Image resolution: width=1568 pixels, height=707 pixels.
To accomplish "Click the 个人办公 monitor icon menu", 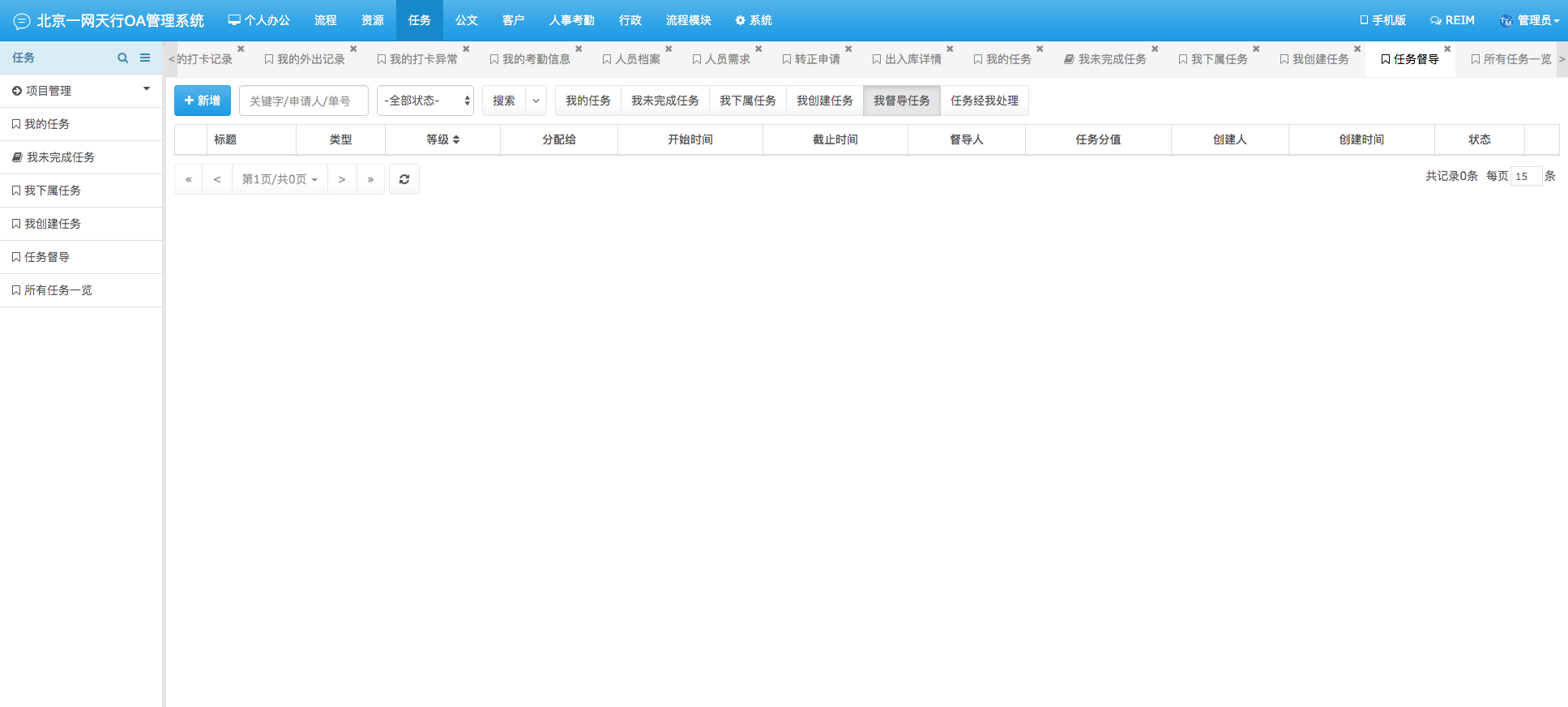I will tap(258, 20).
